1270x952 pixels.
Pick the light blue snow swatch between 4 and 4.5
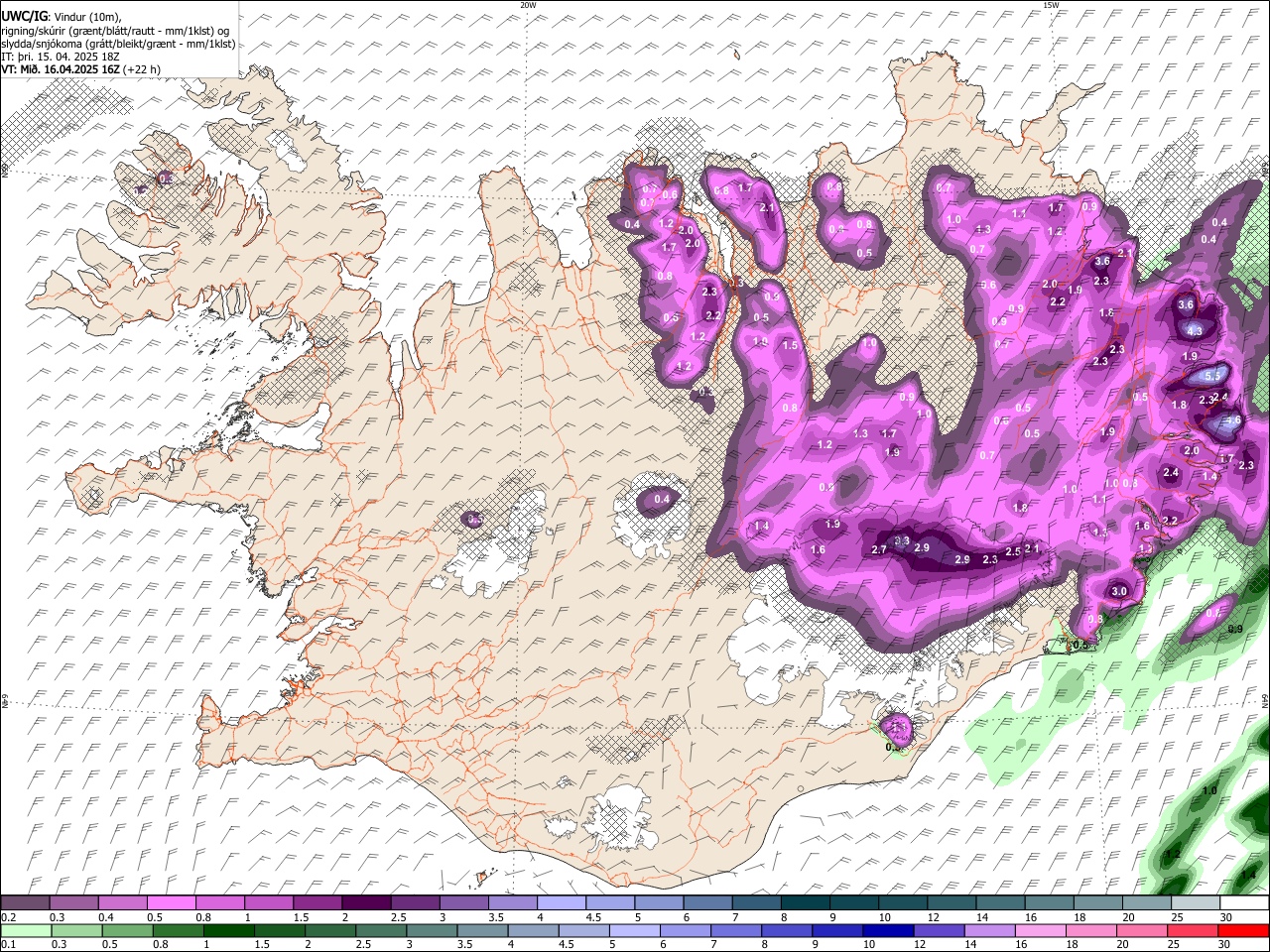(562, 903)
